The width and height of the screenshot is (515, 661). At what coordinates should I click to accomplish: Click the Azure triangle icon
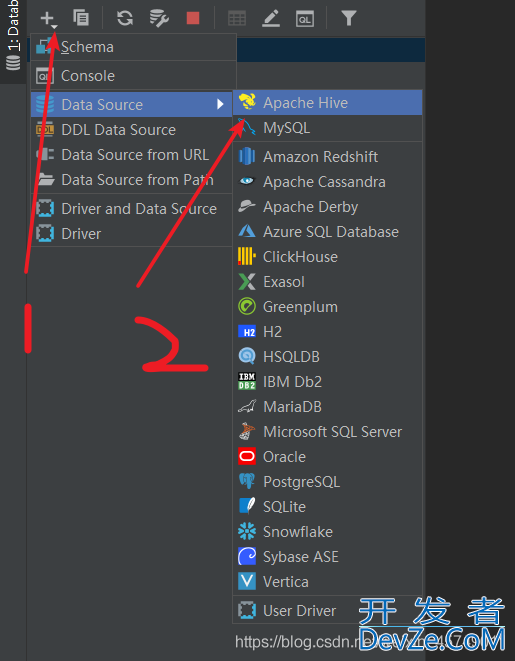pyautogui.click(x=247, y=231)
